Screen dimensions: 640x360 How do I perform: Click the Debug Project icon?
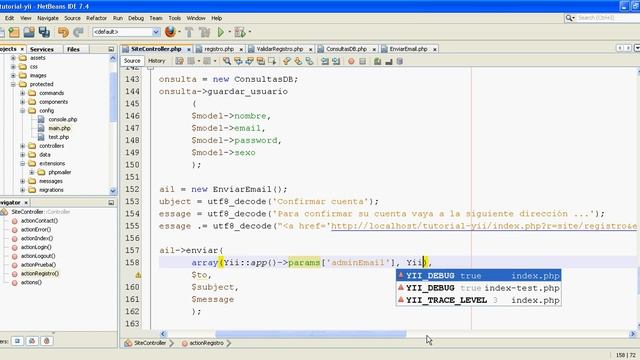pyautogui.click(x=240, y=32)
